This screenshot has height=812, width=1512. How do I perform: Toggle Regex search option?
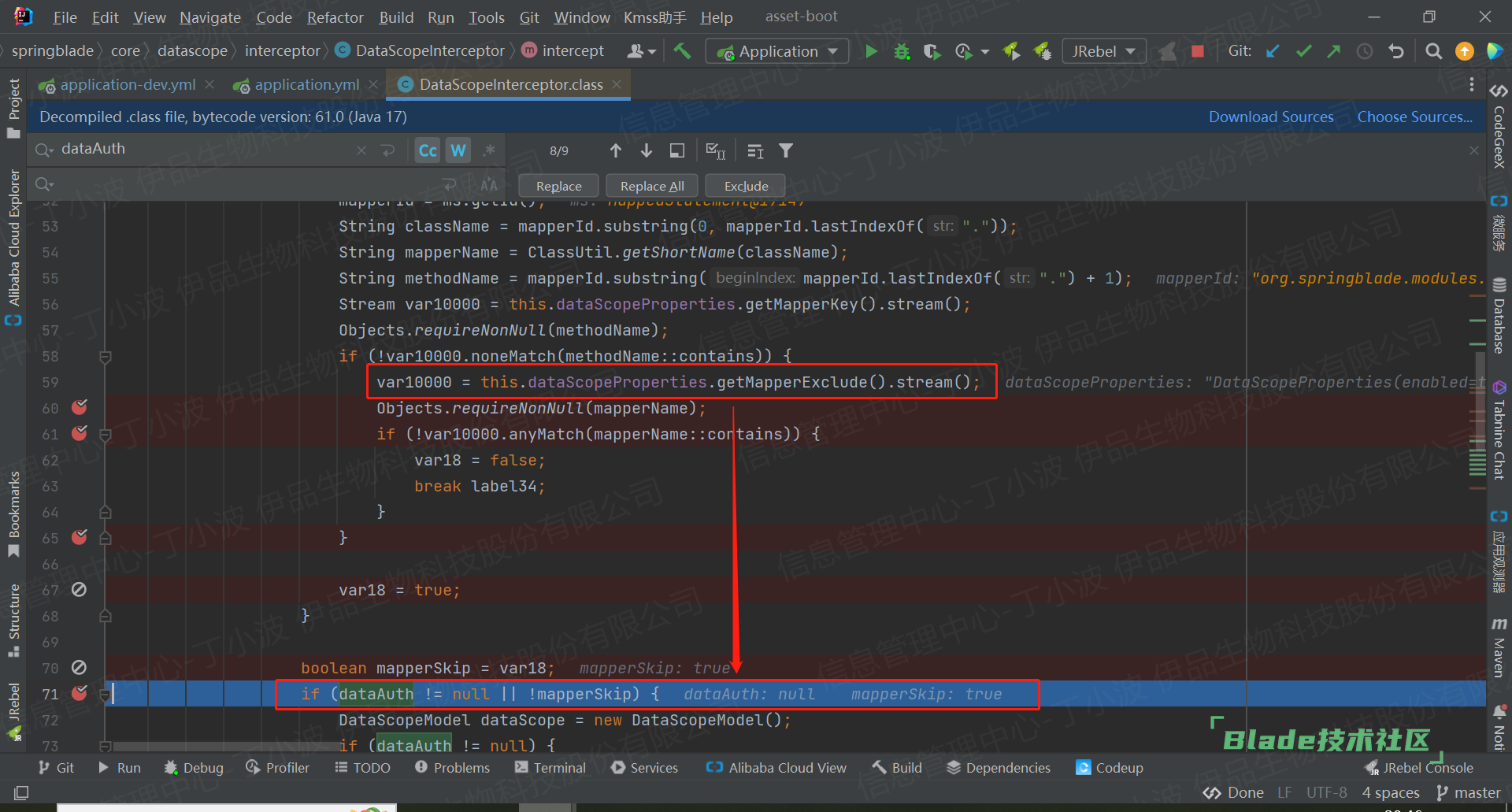pyautogui.click(x=489, y=150)
